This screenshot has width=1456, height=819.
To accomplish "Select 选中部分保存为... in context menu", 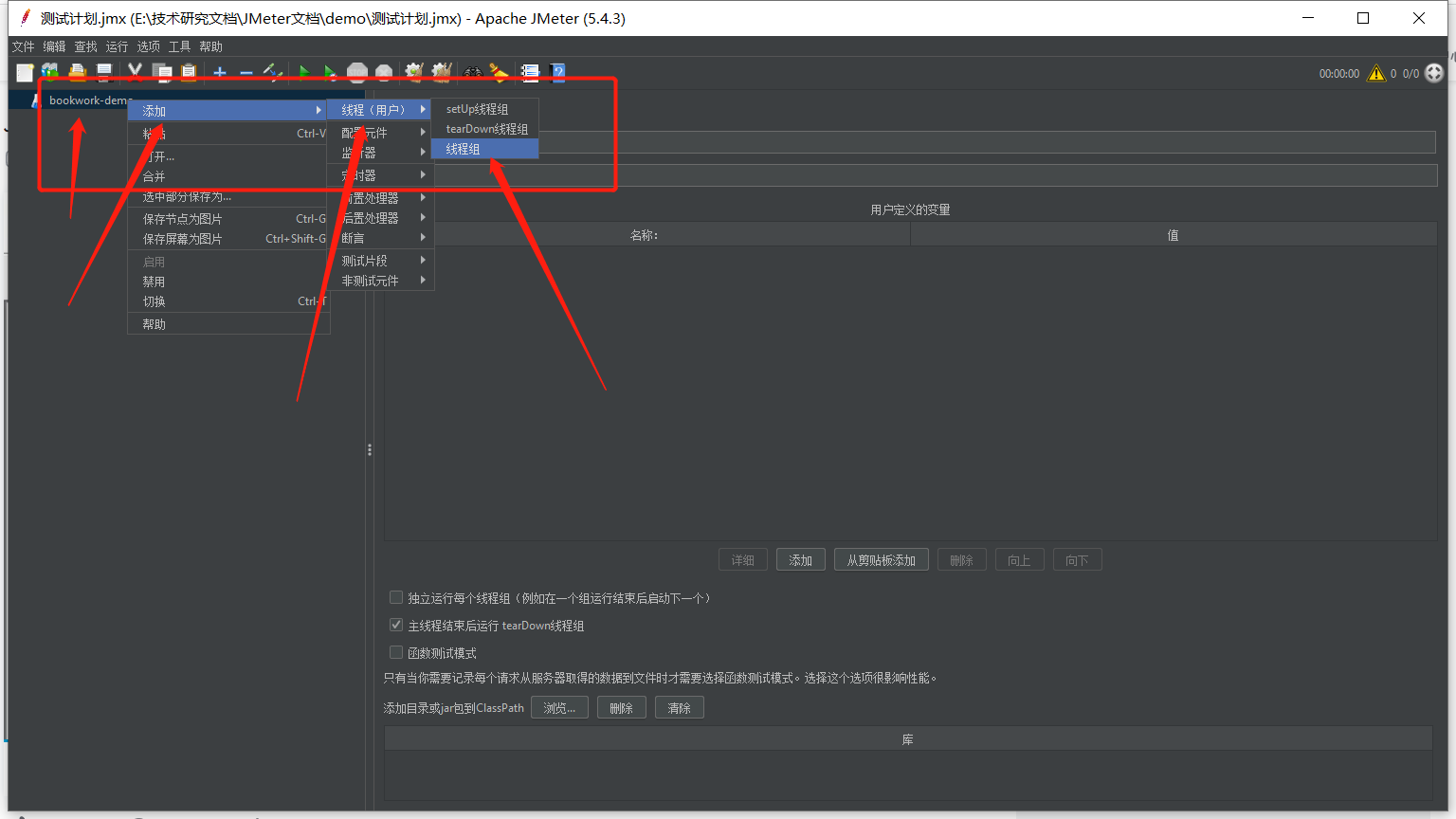I will pyautogui.click(x=228, y=197).
